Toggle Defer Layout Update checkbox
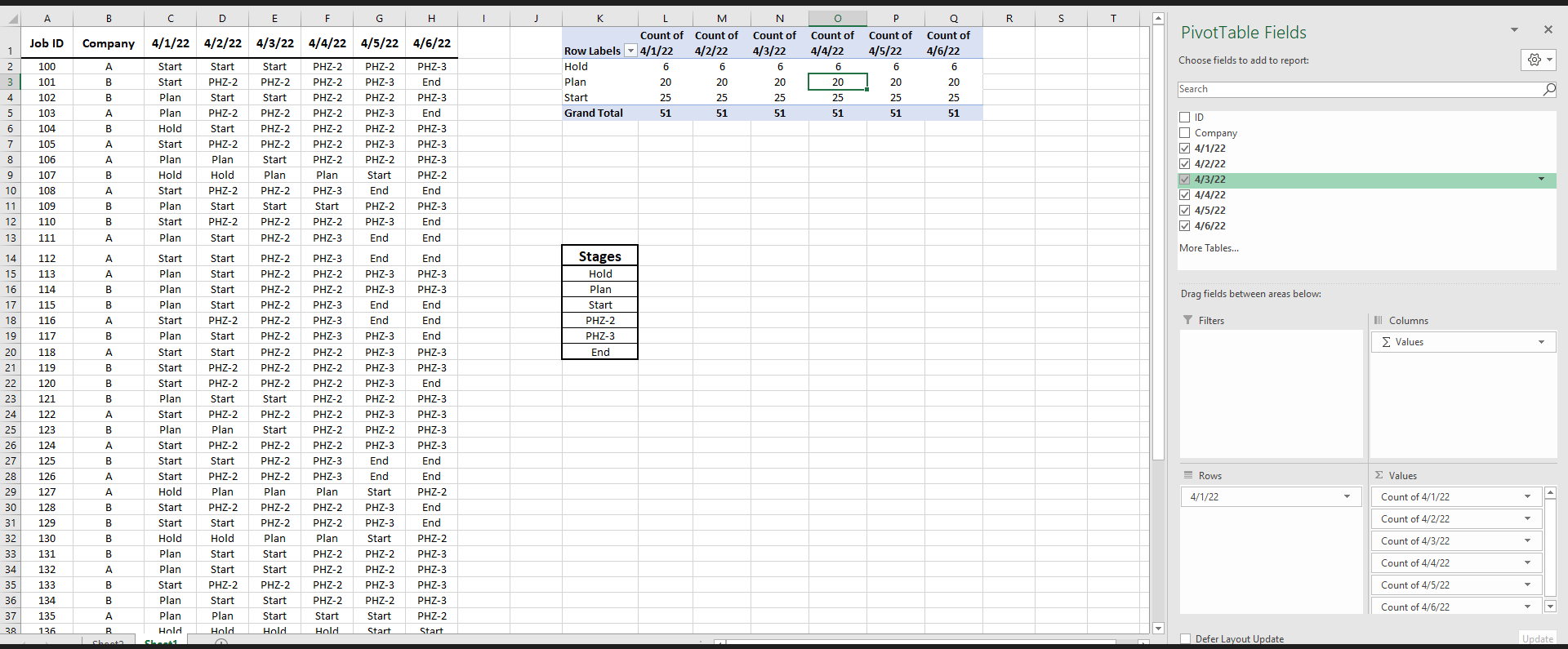The width and height of the screenshot is (1568, 649). [1186, 639]
